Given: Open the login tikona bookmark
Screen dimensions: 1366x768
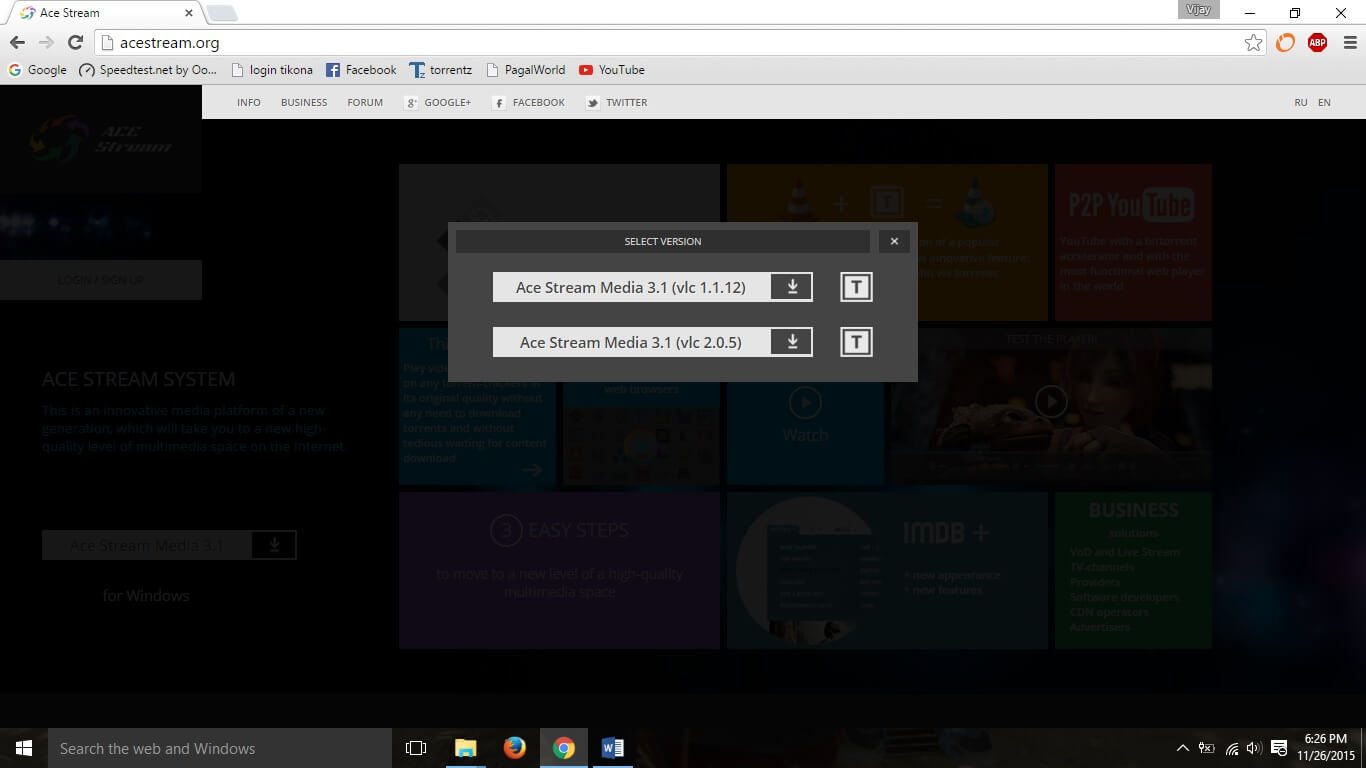Looking at the screenshot, I should (x=272, y=70).
